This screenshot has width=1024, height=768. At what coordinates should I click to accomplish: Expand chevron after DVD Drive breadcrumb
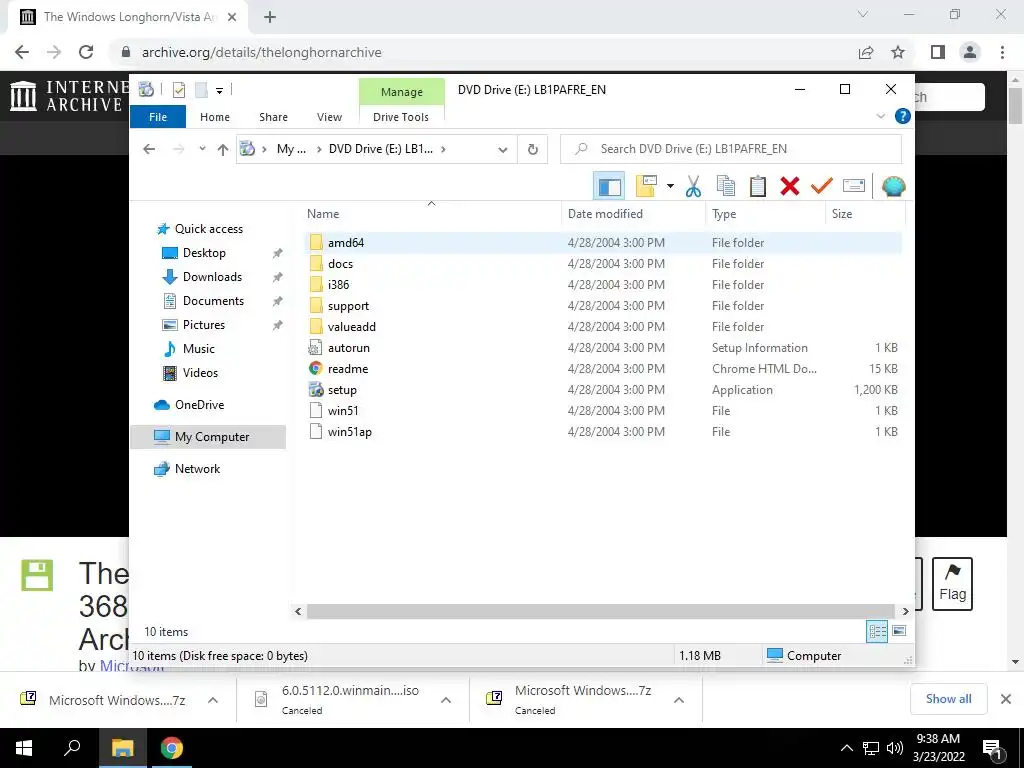point(443,149)
